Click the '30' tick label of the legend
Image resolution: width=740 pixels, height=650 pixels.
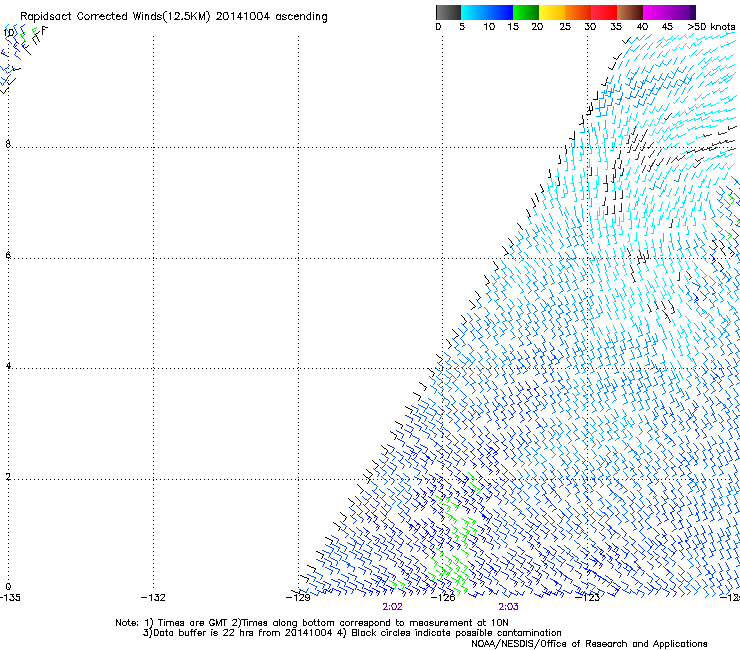coord(590,26)
